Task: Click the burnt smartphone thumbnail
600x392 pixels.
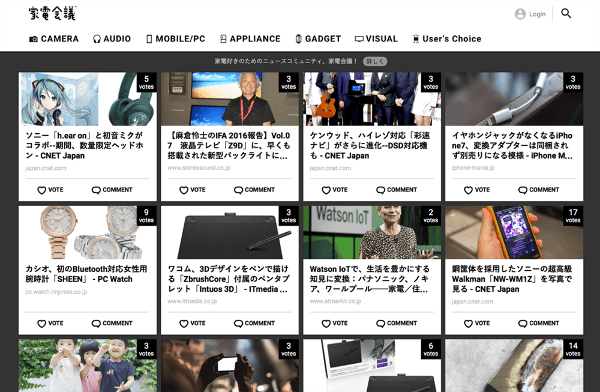Action: (514, 366)
